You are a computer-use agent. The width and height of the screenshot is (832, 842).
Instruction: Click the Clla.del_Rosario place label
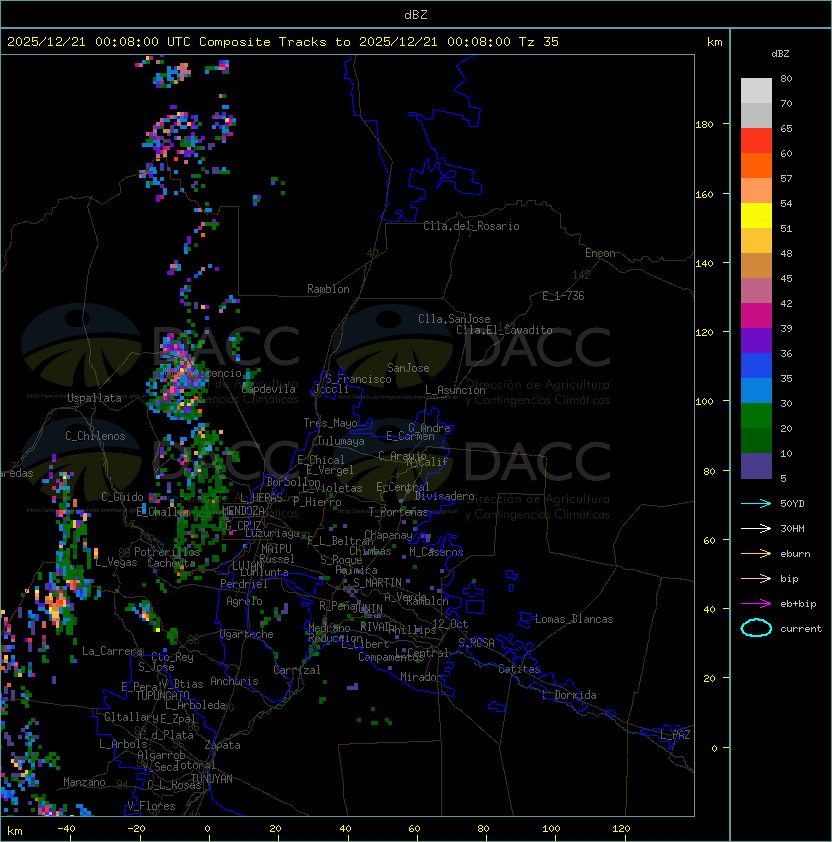point(471,226)
